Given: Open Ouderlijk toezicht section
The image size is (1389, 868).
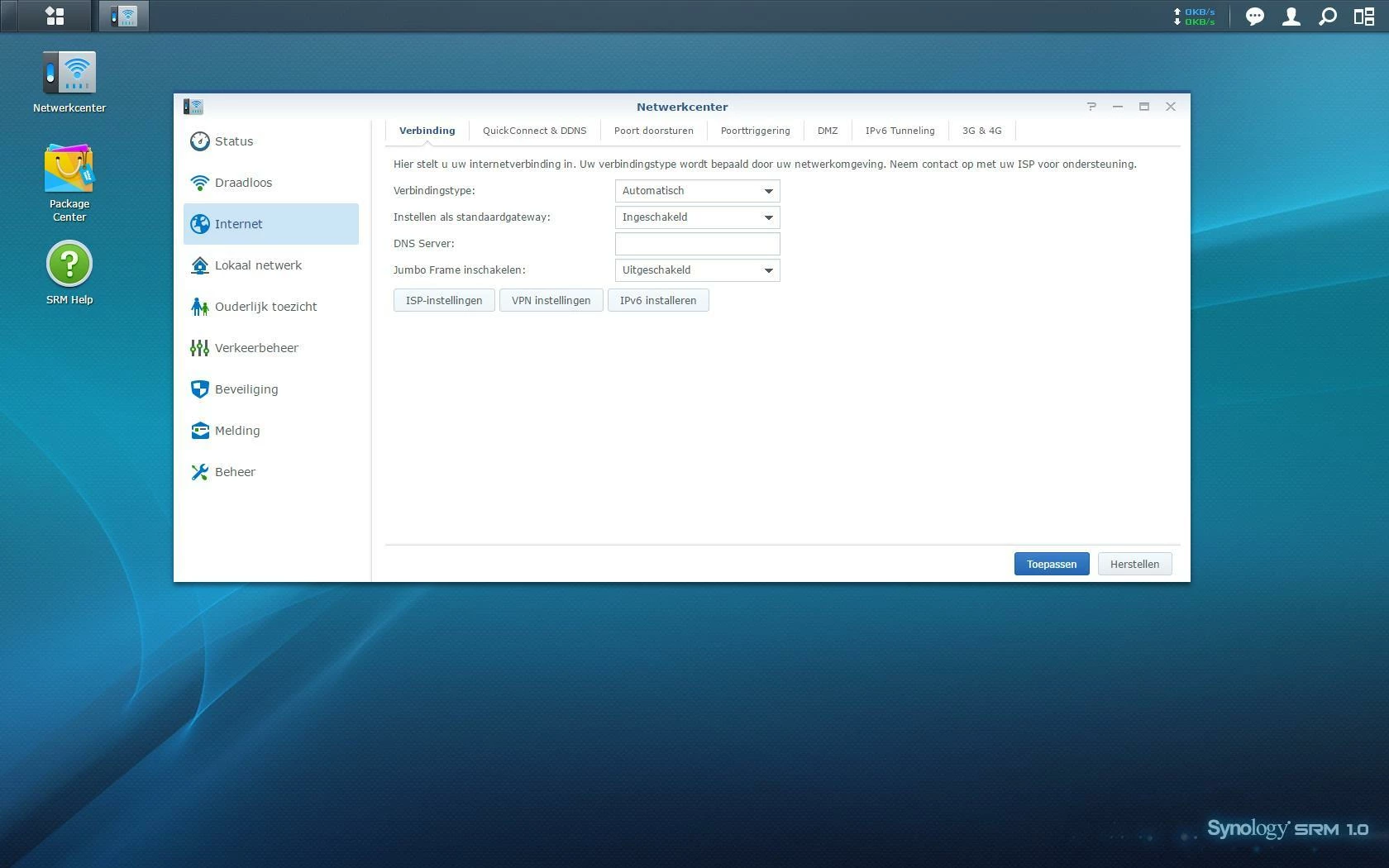Looking at the screenshot, I should click(271, 307).
